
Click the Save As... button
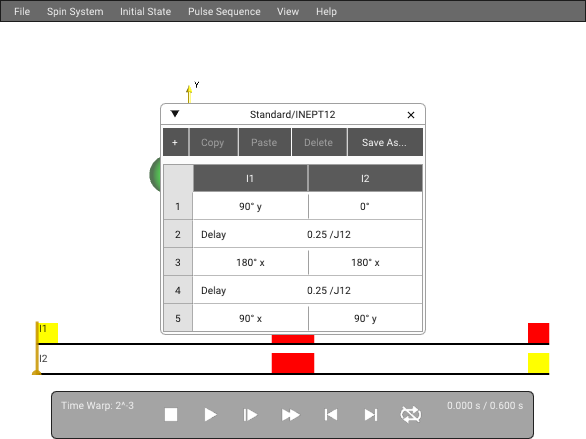[385, 142]
